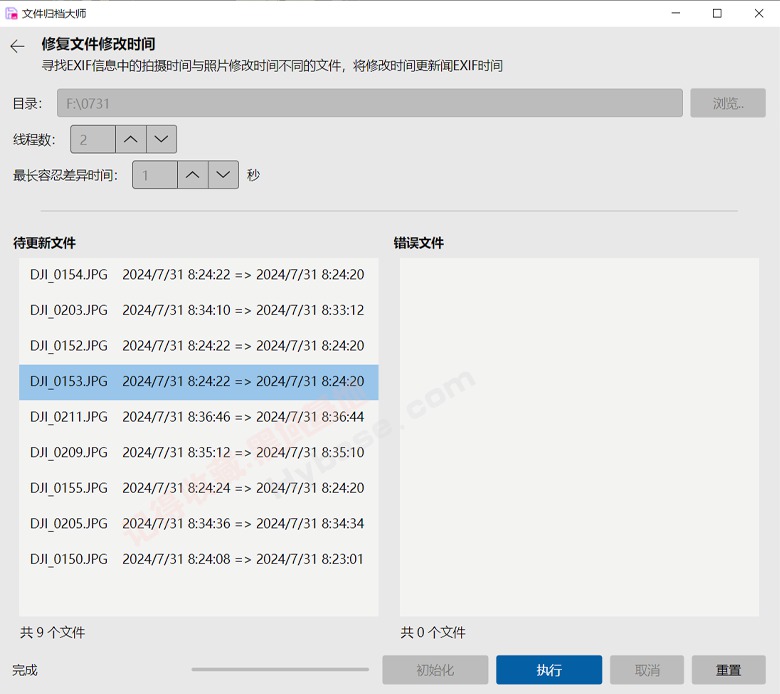Click the thread count value field
Image resolution: width=780 pixels, height=694 pixels.
click(92, 140)
